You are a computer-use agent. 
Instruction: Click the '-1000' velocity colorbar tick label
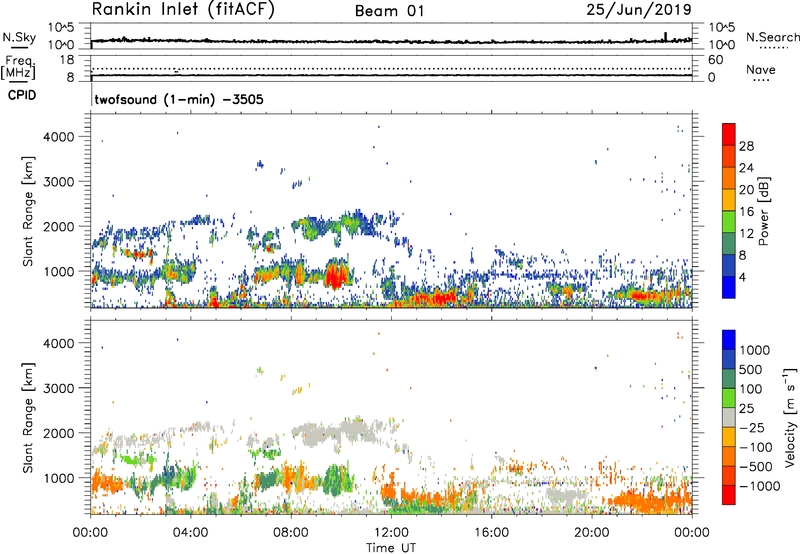[759, 486]
